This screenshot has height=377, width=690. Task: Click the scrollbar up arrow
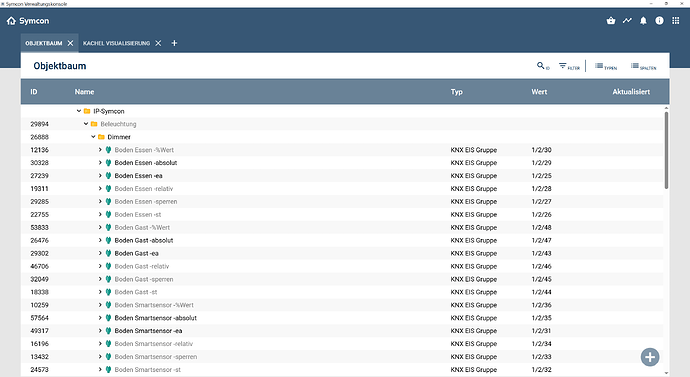666,108
